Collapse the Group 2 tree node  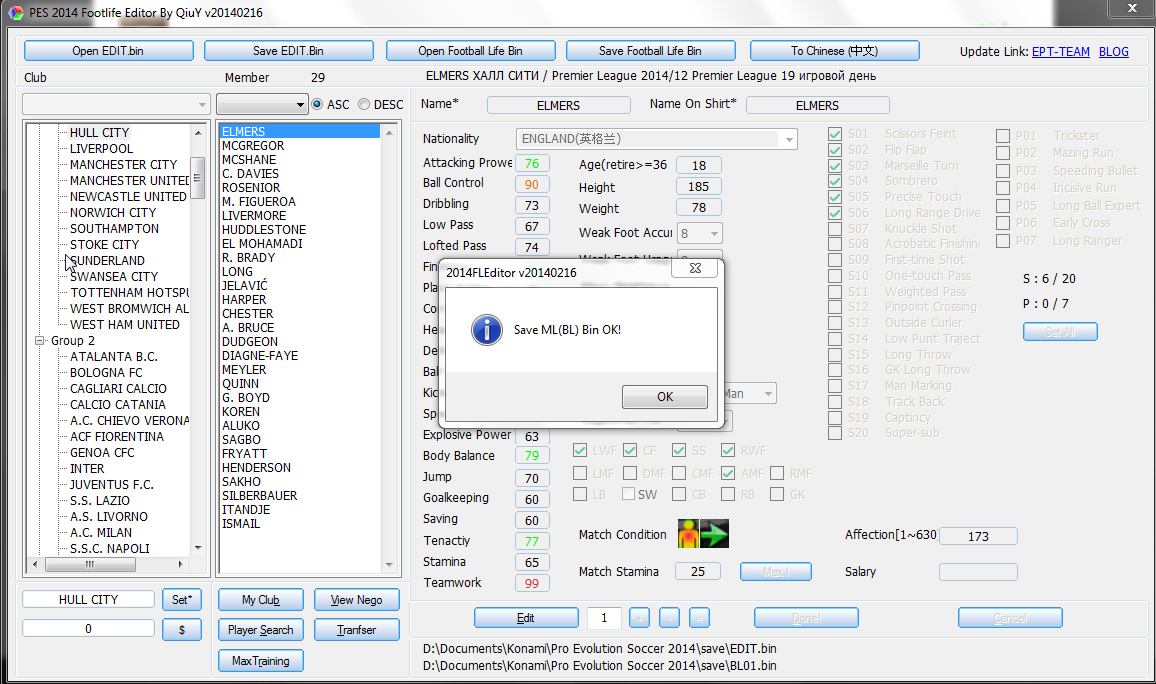click(x=40, y=341)
